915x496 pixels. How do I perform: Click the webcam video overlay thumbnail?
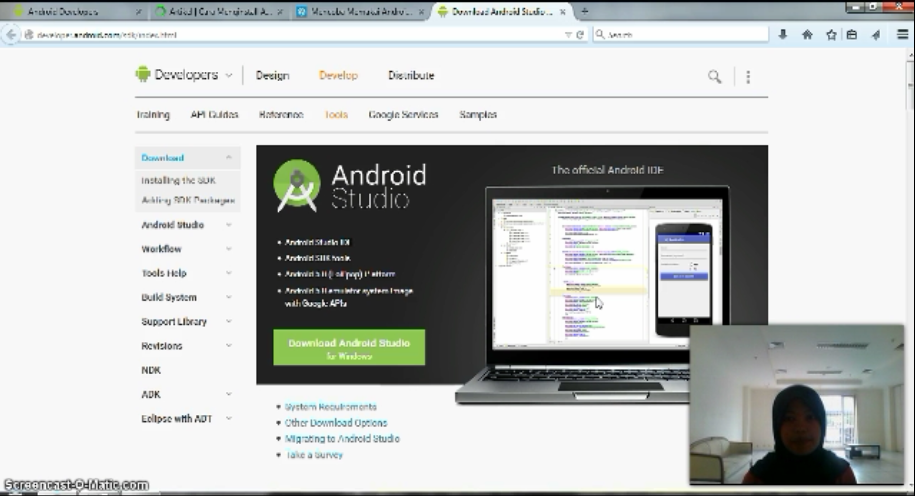coord(797,405)
